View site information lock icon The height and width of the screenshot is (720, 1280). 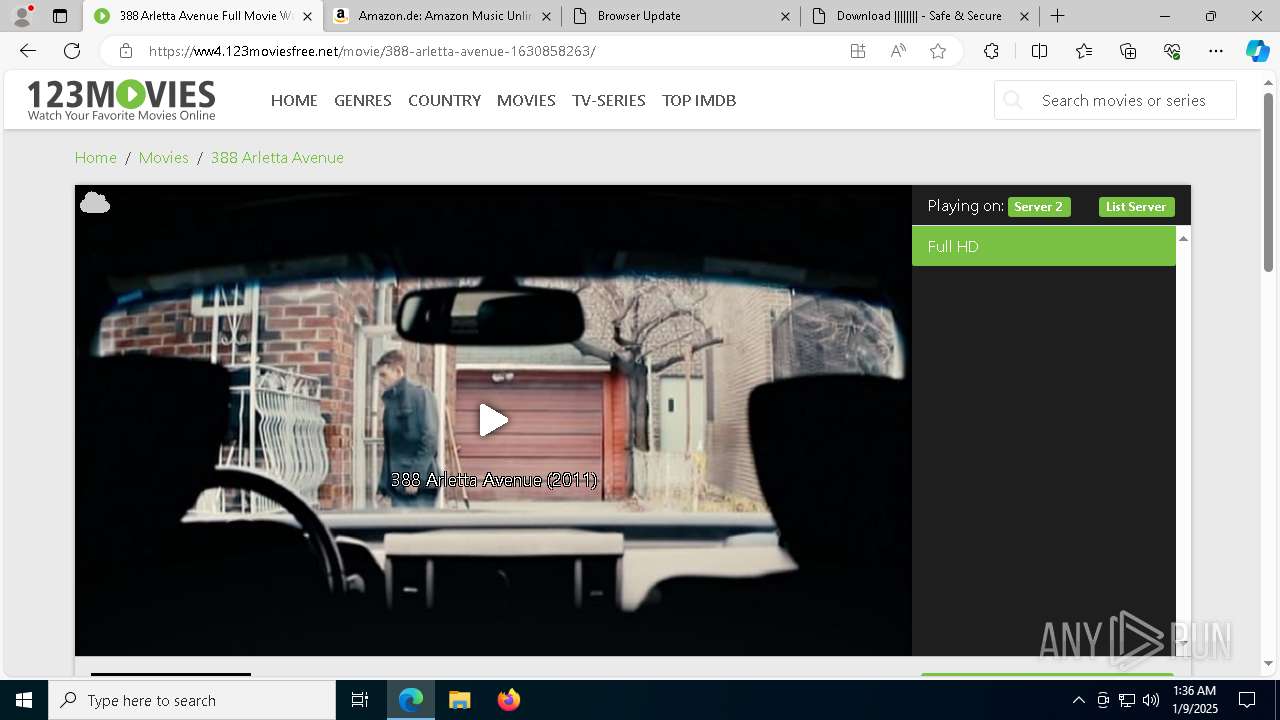pyautogui.click(x=125, y=51)
